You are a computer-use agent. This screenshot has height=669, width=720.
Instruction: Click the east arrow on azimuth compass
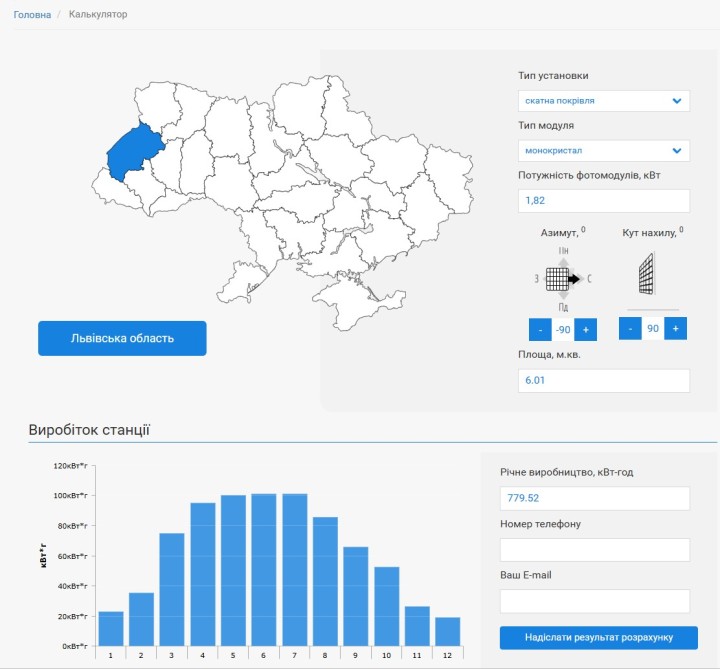tap(574, 279)
